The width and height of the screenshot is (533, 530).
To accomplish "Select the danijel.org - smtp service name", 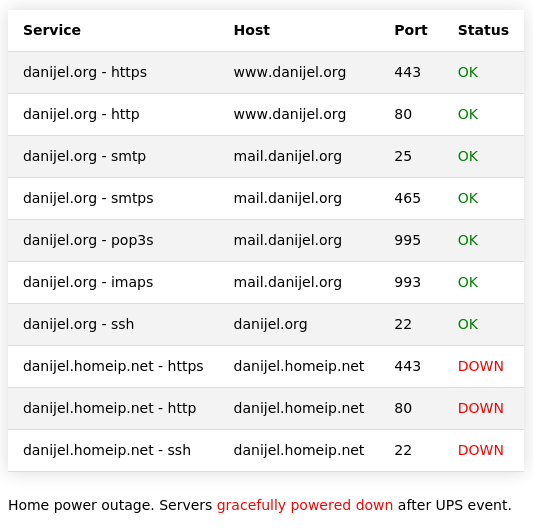I will point(84,156).
